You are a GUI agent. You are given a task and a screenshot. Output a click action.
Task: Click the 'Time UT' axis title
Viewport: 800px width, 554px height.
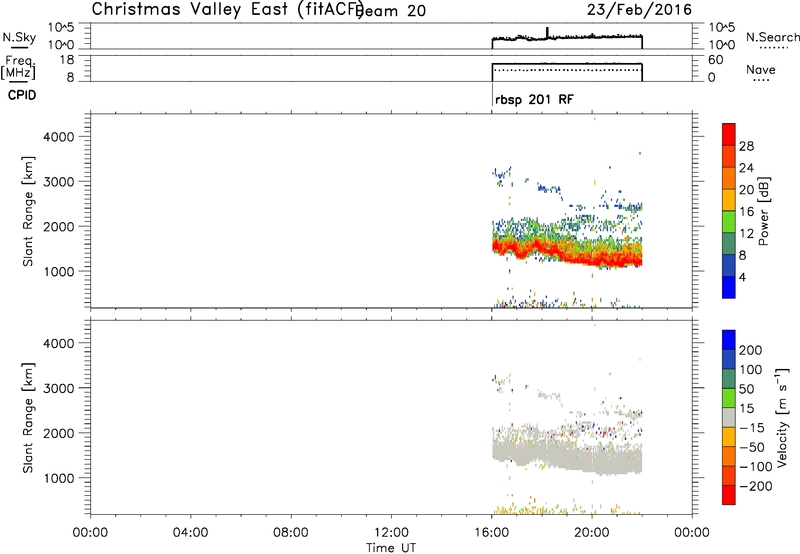(391, 548)
